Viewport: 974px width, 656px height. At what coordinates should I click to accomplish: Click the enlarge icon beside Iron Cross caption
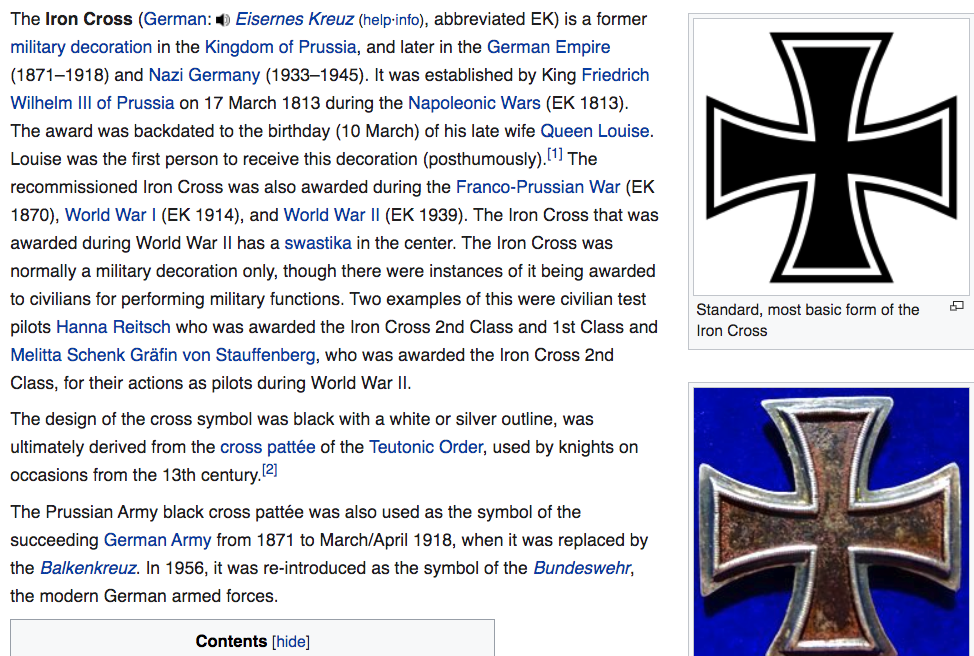(956, 307)
